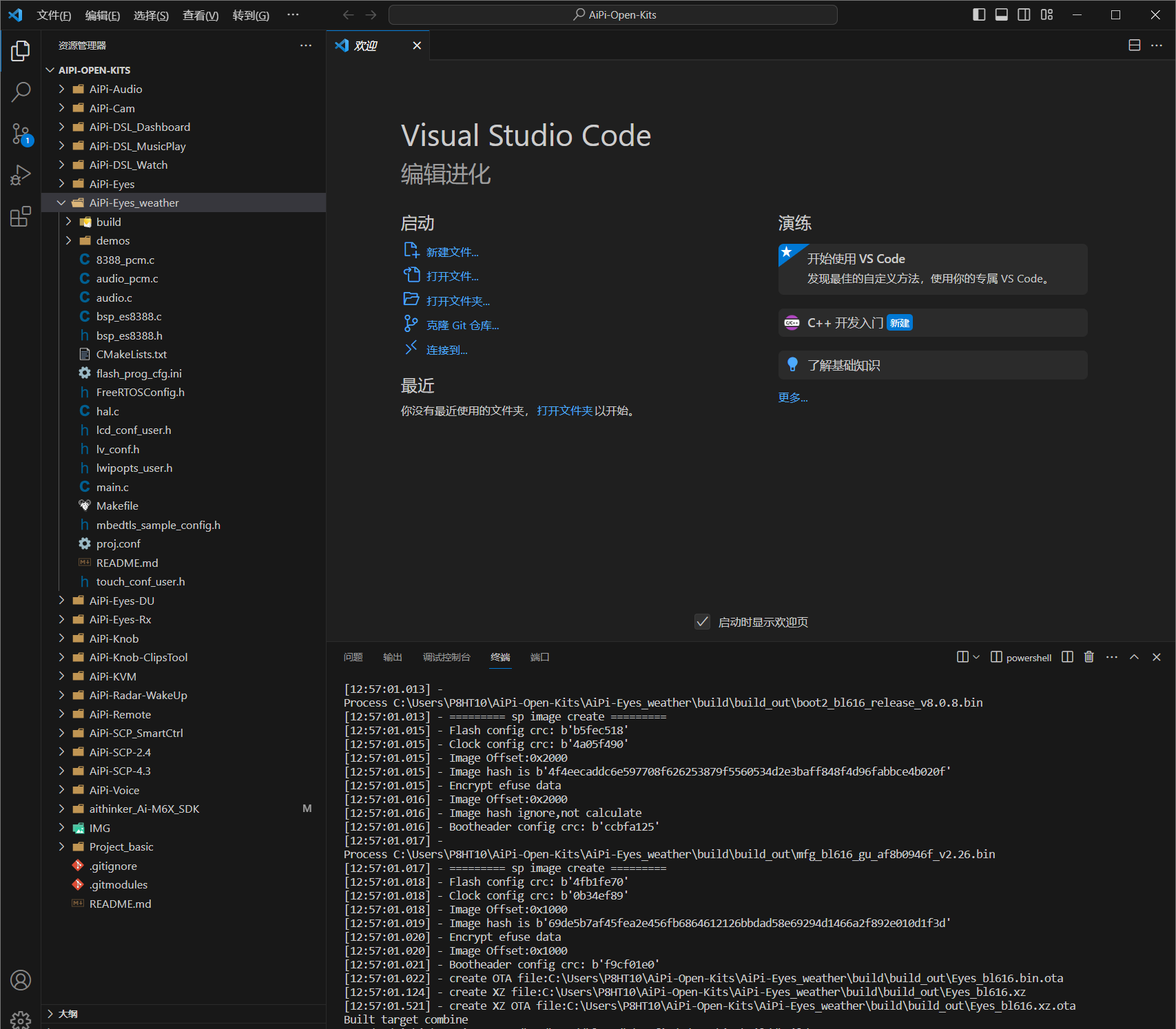The height and width of the screenshot is (1029, 1176).
Task: Open the Manage gear icon
Action: (x=21, y=1019)
